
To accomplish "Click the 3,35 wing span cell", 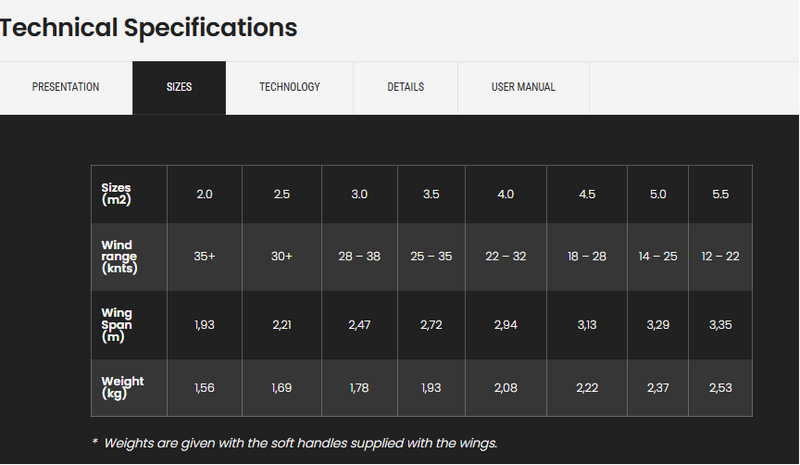I will coord(720,325).
